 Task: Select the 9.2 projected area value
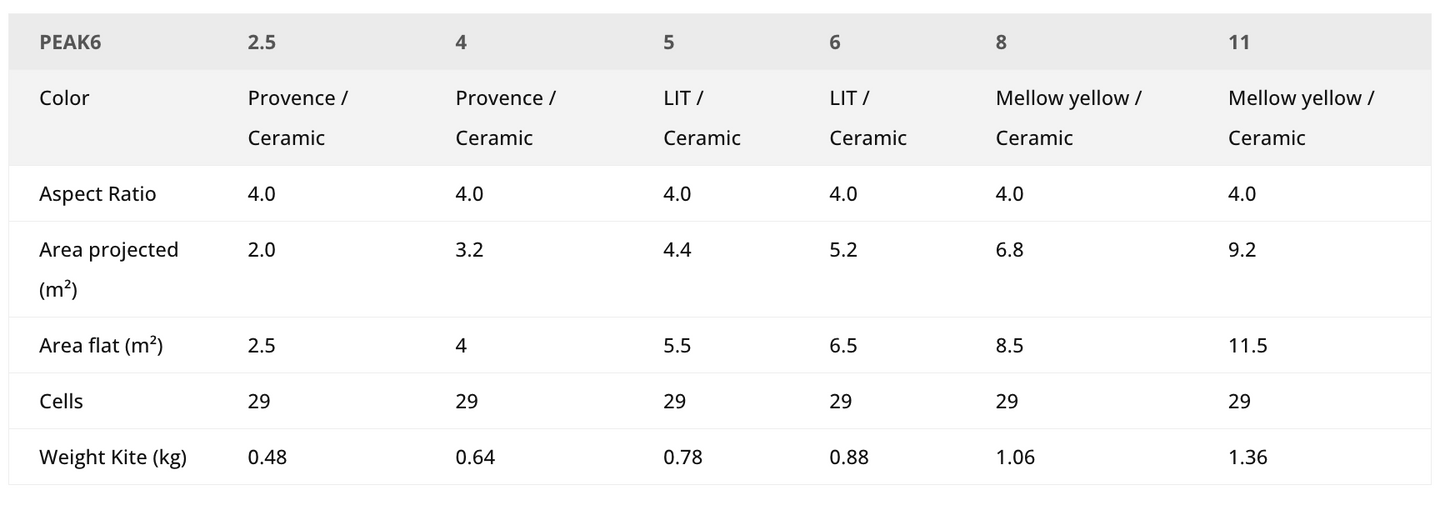coord(1242,250)
